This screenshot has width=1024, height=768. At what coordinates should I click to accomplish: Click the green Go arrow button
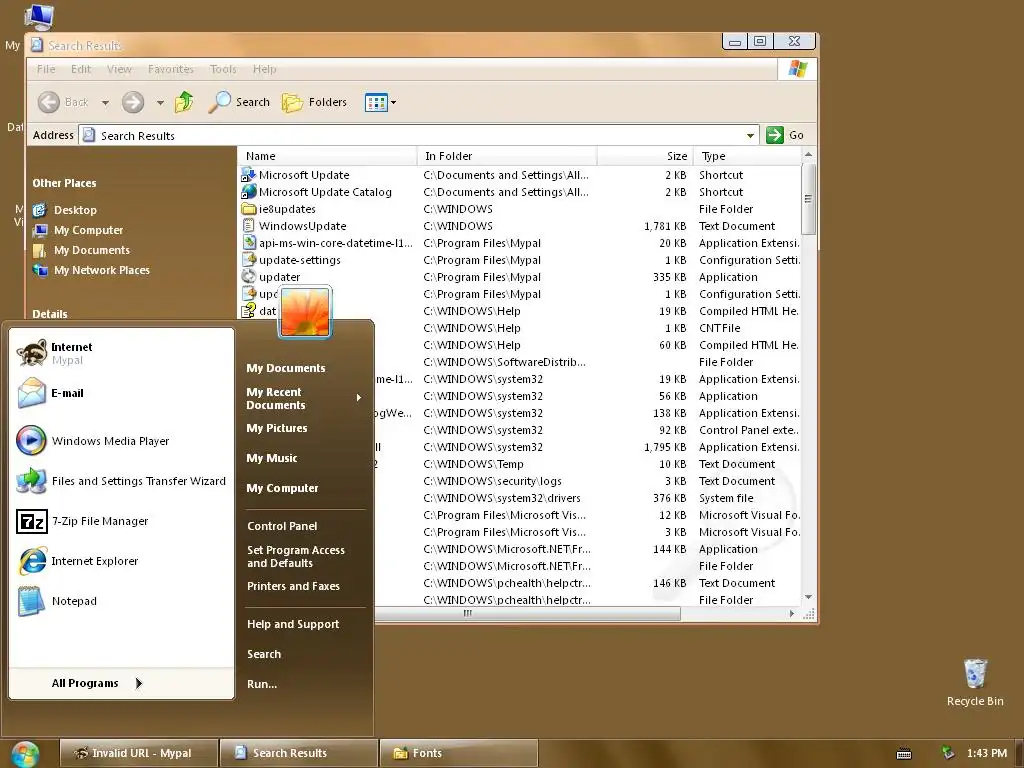pos(775,135)
